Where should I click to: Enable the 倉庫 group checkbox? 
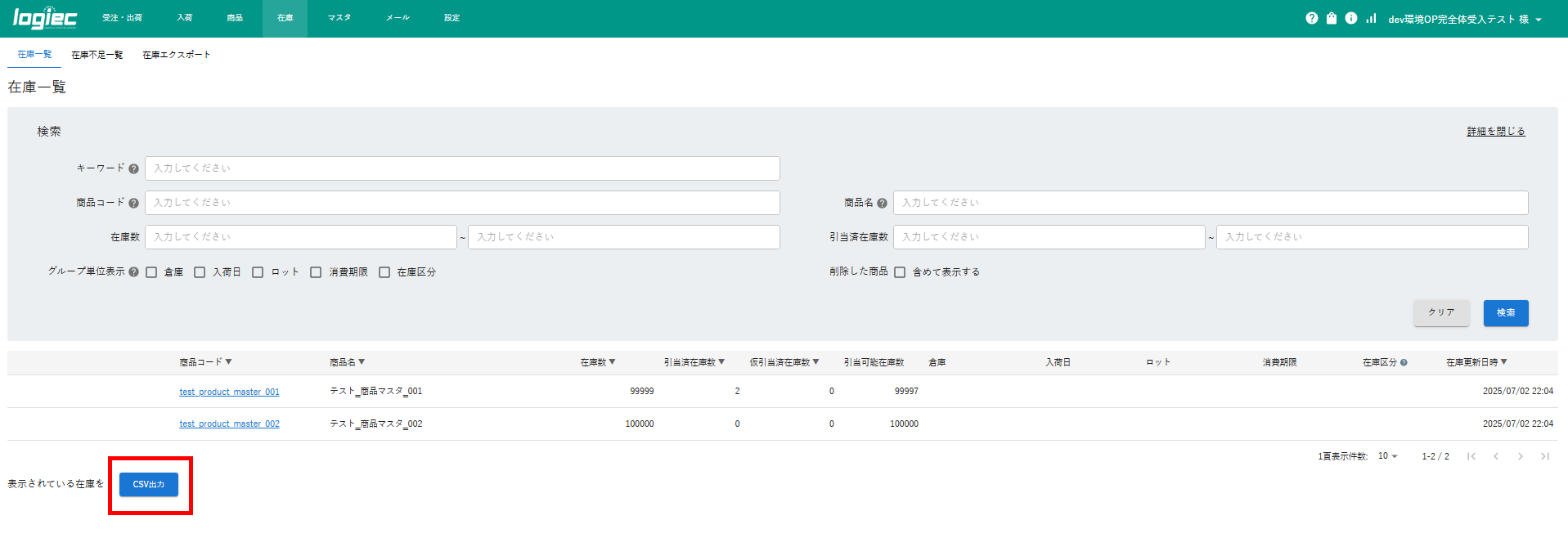pos(151,272)
